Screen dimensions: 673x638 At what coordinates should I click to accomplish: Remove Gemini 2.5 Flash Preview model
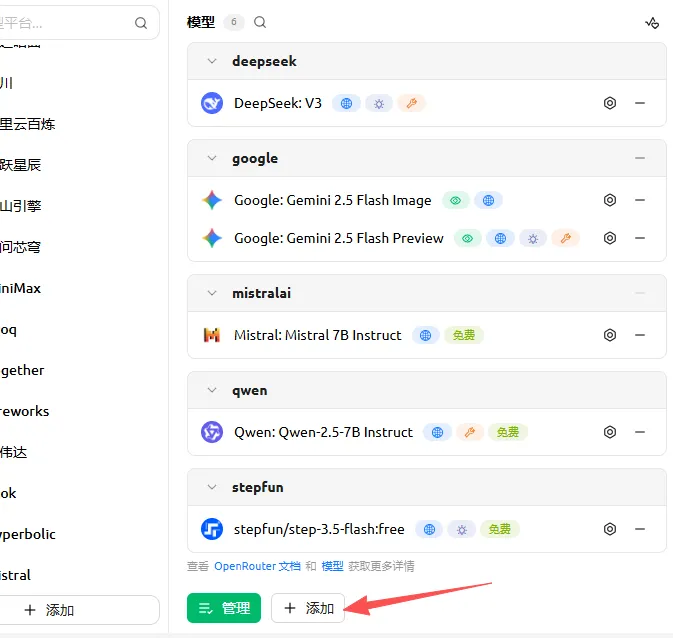(640, 238)
